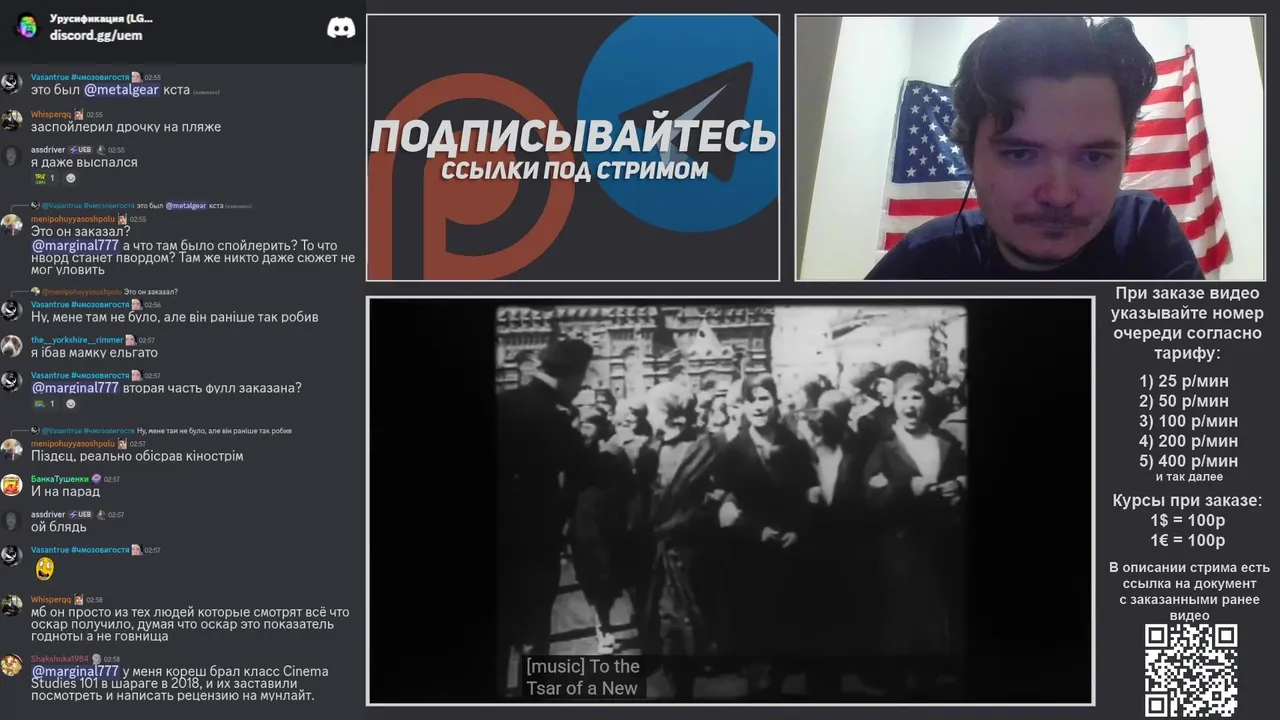Click @marginal777 mention before 'а что там было'
This screenshot has height=720, width=1280.
click(x=75, y=246)
